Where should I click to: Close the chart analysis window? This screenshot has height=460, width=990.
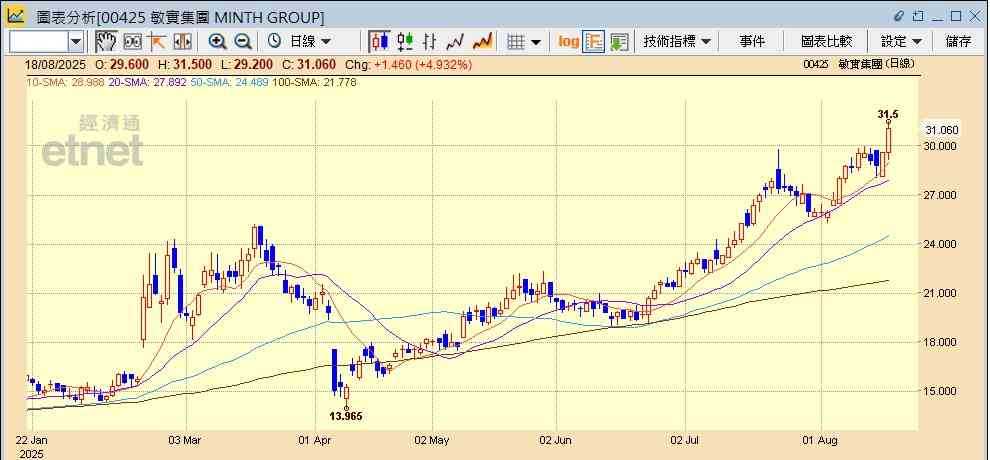coord(974,16)
